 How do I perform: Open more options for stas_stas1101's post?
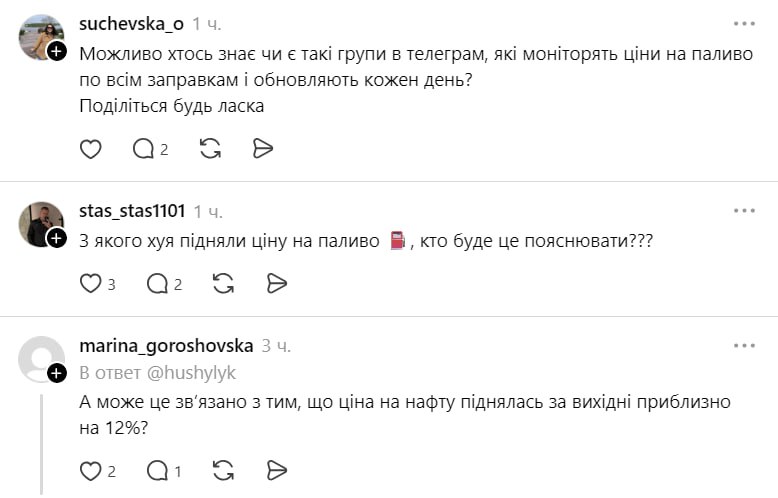[x=744, y=211]
